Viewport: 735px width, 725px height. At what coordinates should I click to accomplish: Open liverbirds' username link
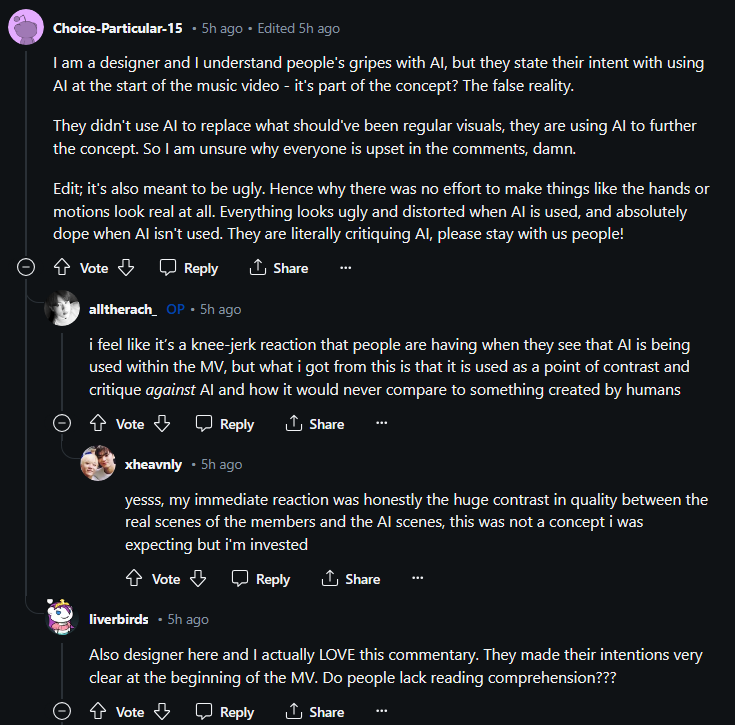[x=118, y=619]
